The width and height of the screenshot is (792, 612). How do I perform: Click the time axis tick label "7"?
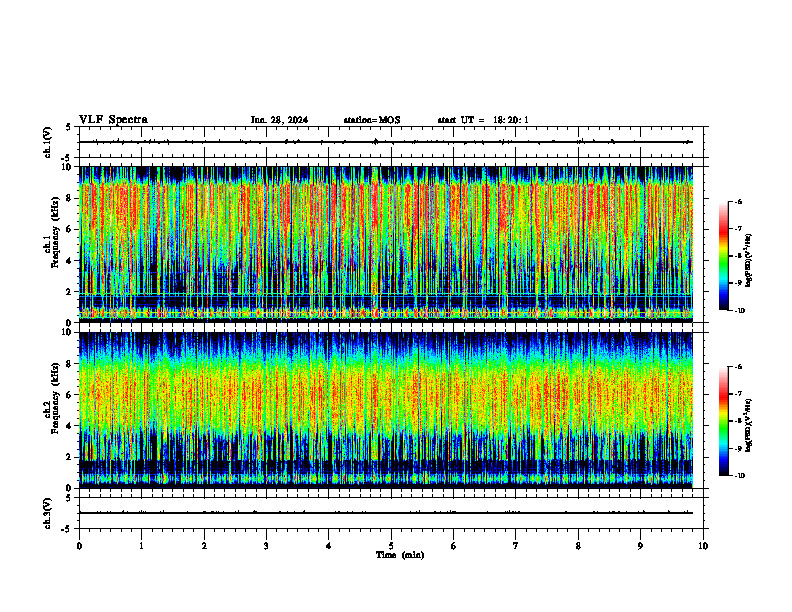click(516, 546)
